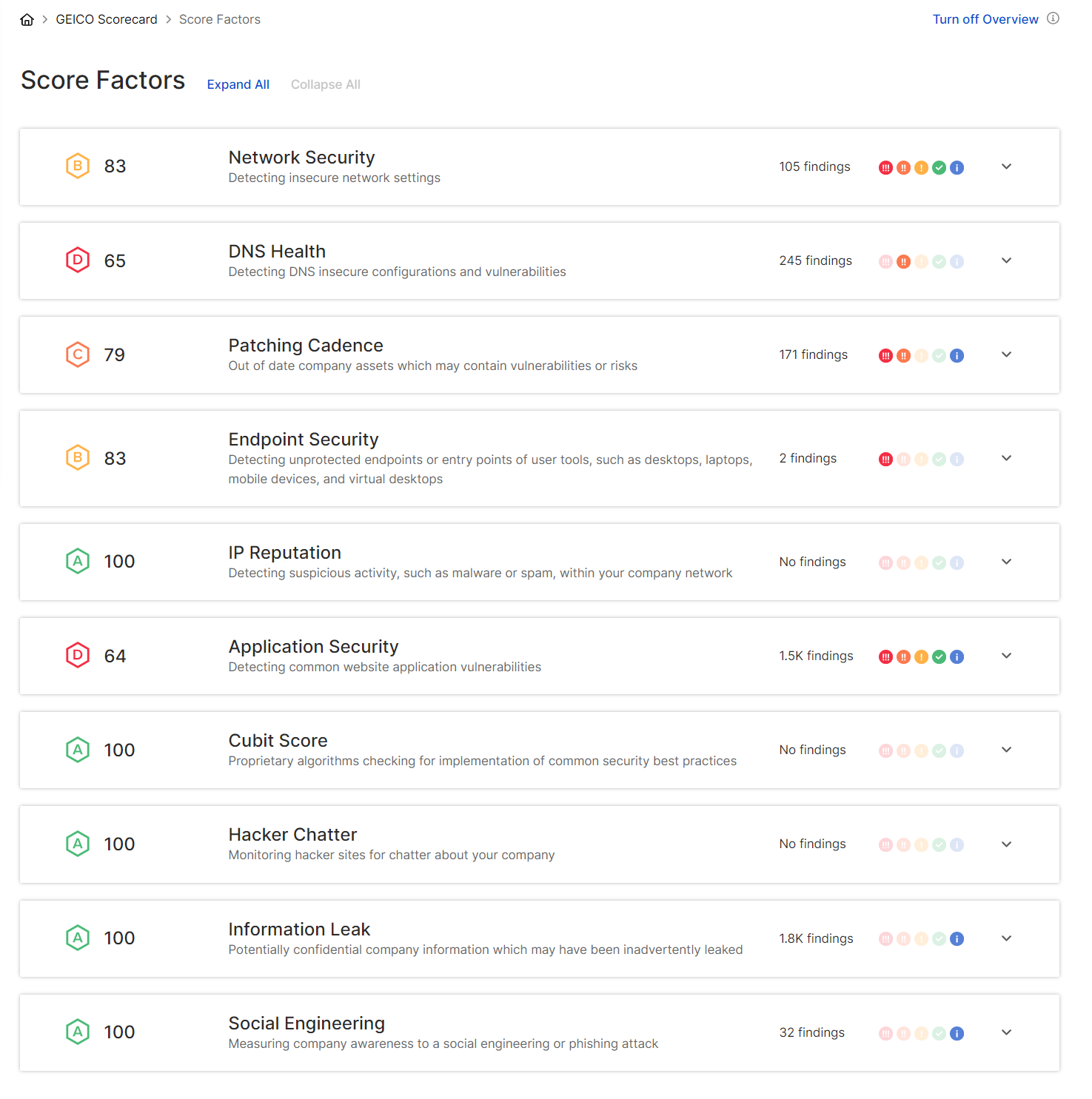Click Expand All link
Screen dimensions: 1092x1099
coord(238,84)
